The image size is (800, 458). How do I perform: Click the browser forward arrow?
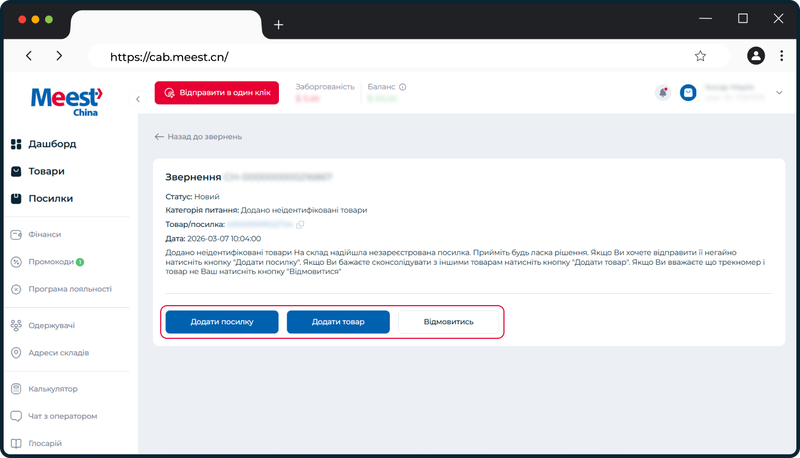pos(59,56)
